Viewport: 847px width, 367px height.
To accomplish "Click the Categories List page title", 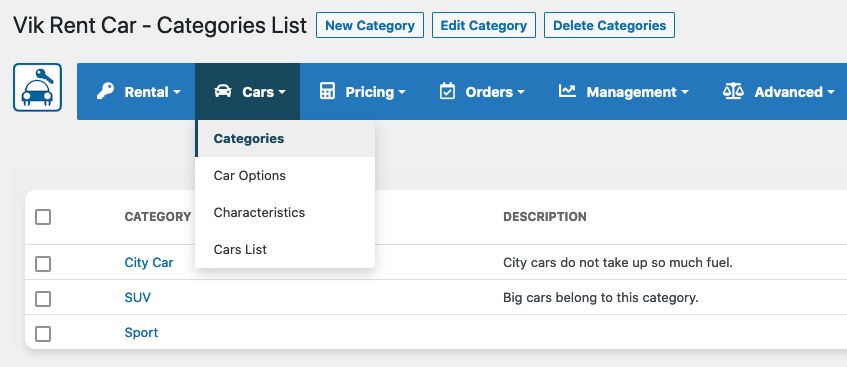I will (160, 25).
